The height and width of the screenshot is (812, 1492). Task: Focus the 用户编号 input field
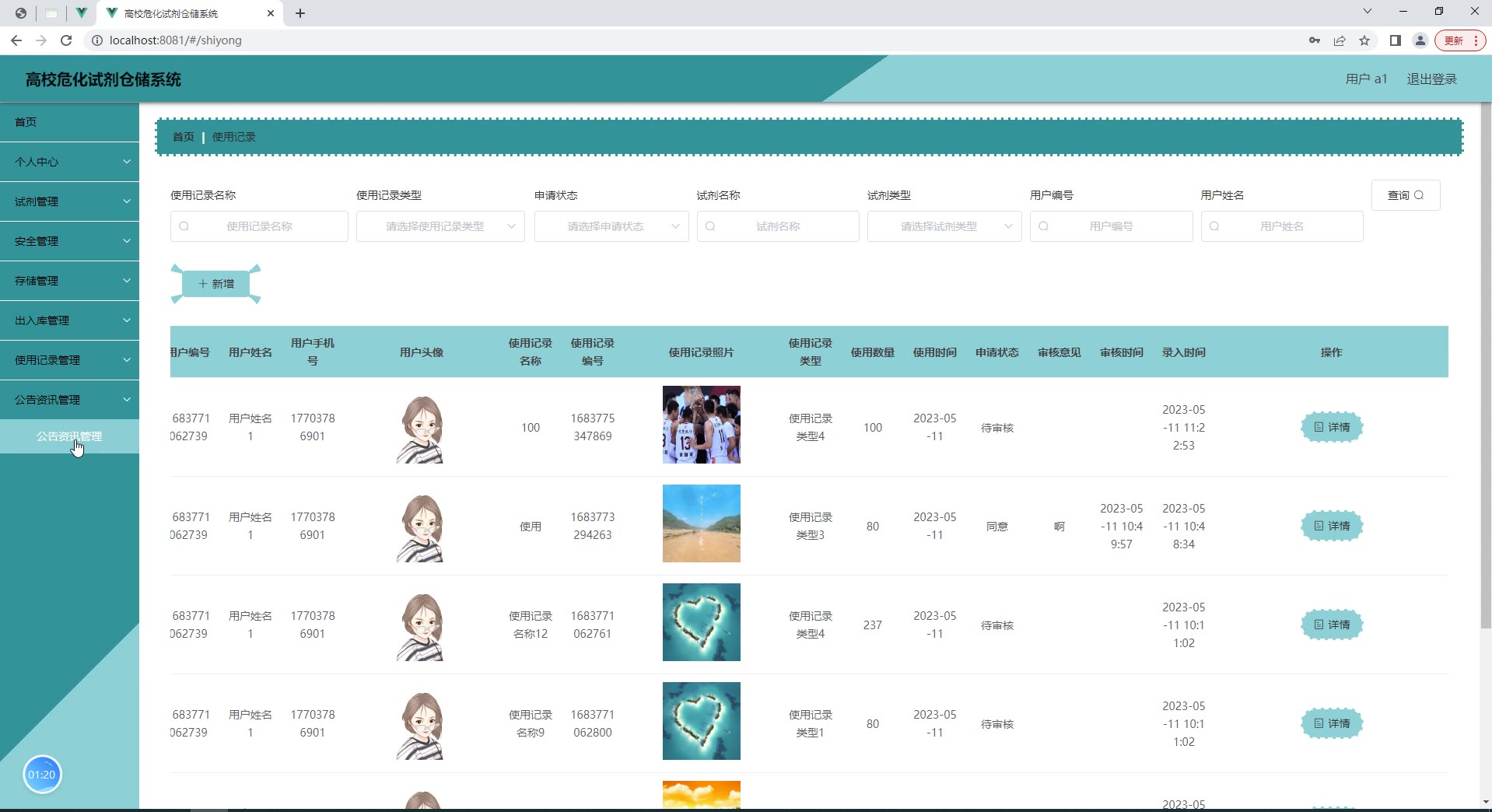click(1111, 226)
